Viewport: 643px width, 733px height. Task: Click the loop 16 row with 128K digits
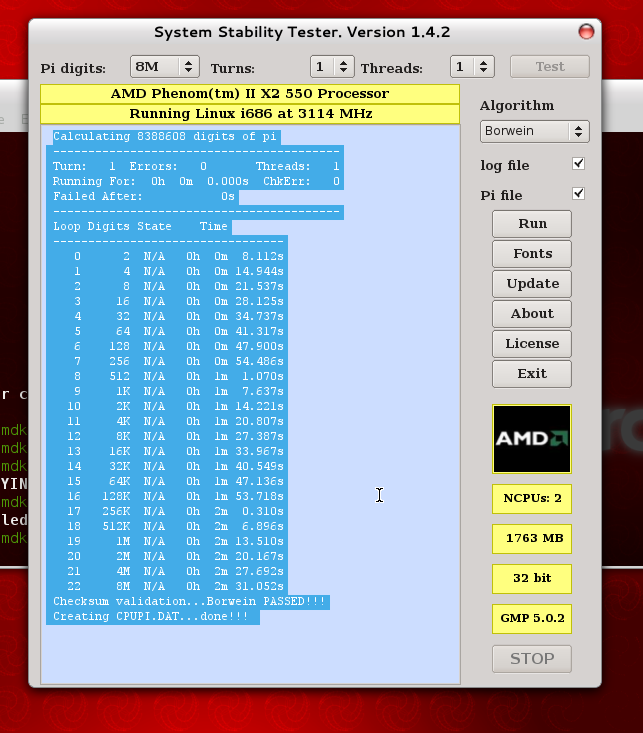click(x=167, y=496)
